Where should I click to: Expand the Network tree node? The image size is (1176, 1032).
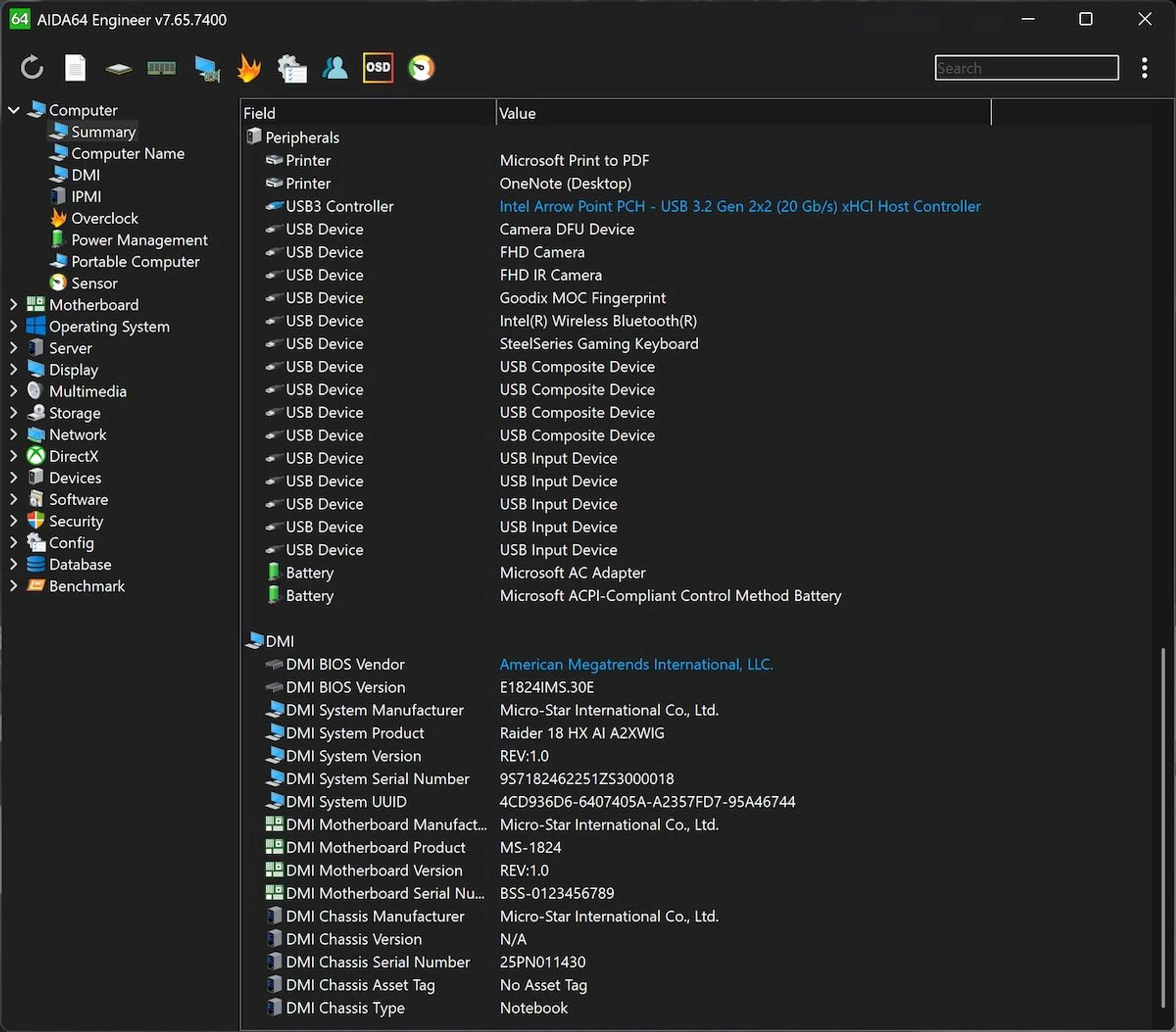click(x=14, y=434)
